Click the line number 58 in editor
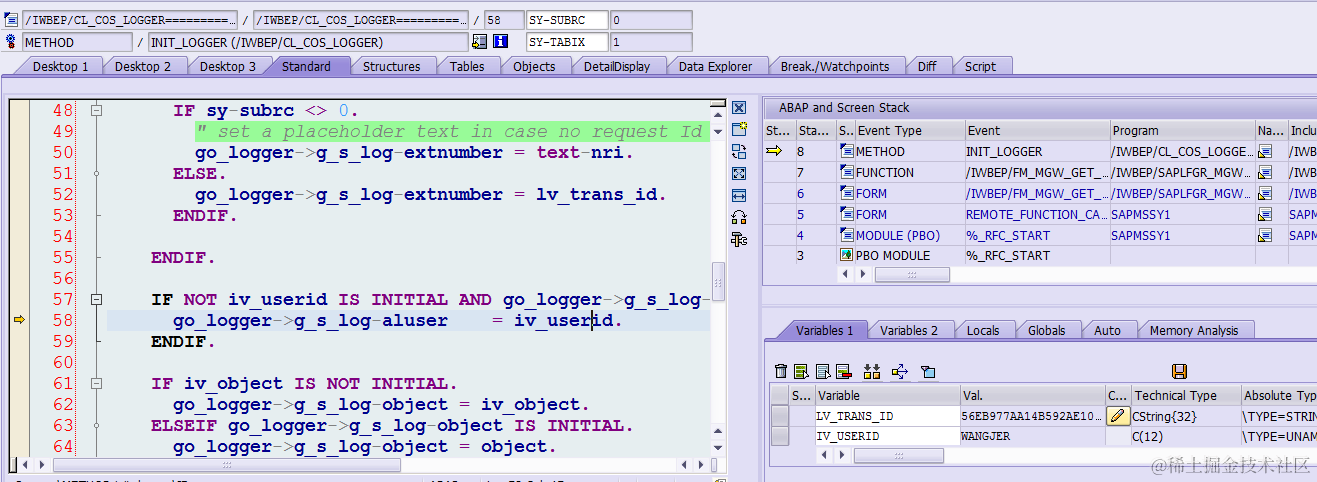This screenshot has width=1317, height=482. 63,320
